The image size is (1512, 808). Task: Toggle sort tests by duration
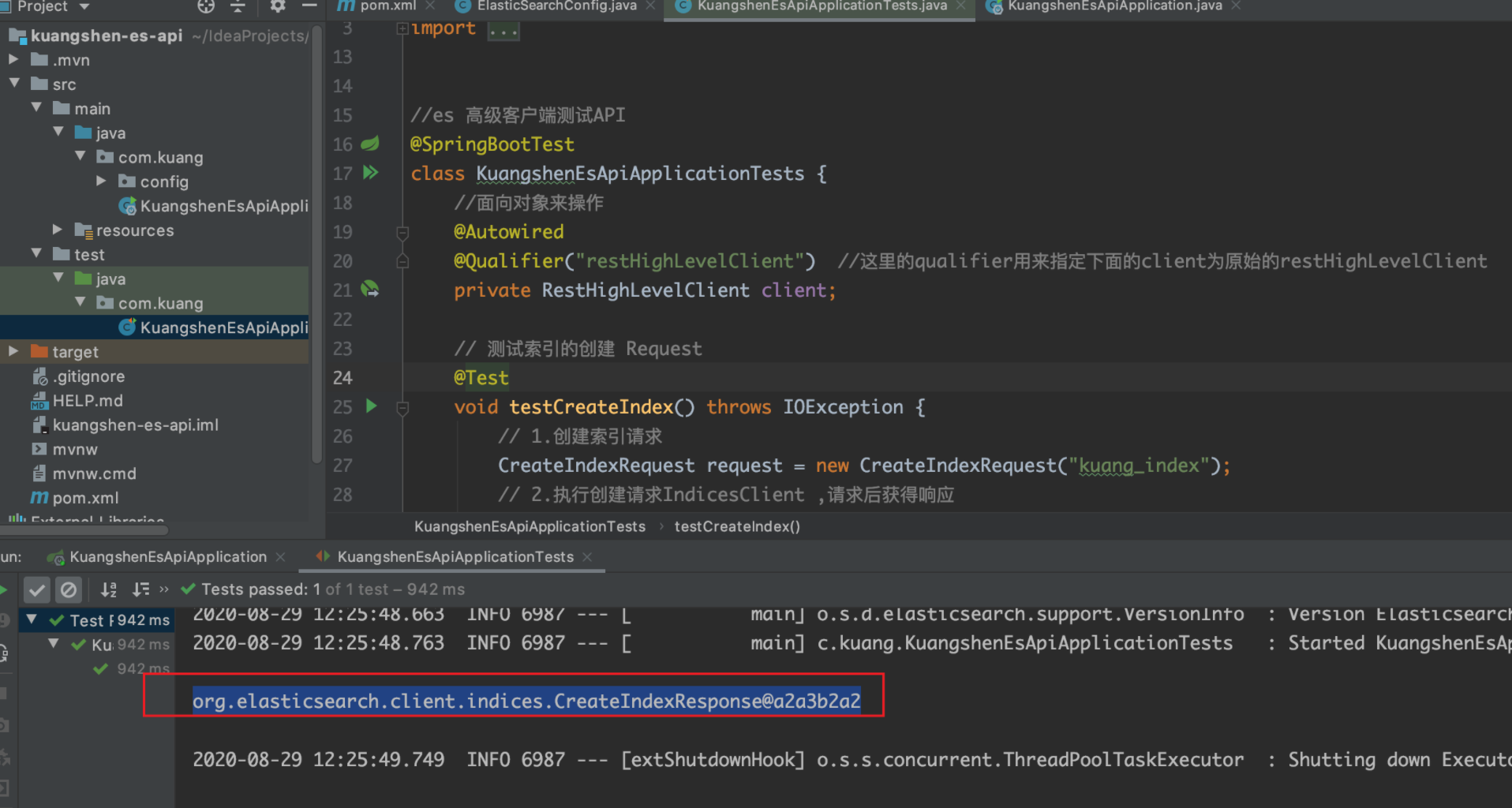(140, 589)
